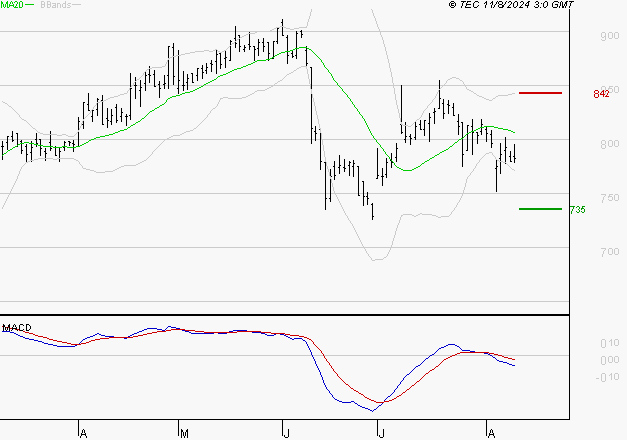Image resolution: width=627 pixels, height=440 pixels.
Task: Click the red 842 resistance level label
Action: click(601, 94)
